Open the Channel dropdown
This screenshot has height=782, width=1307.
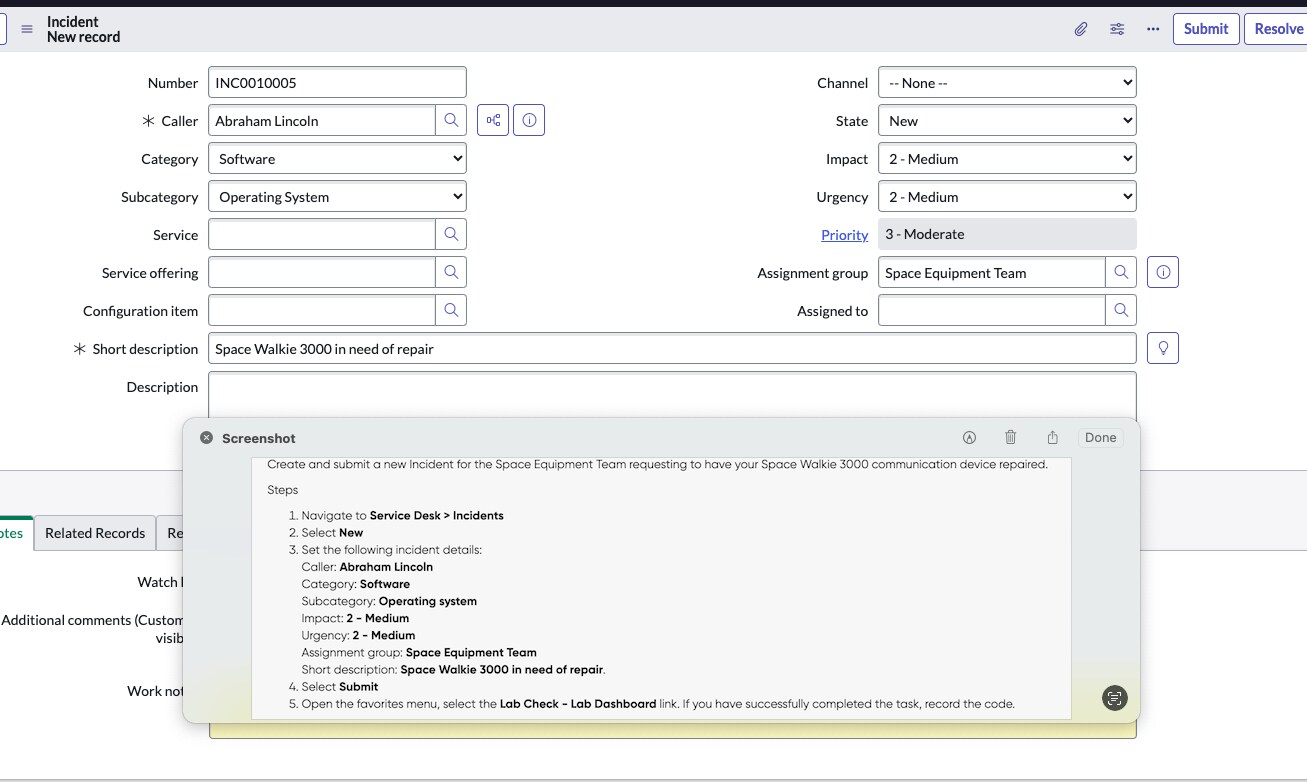(1006, 82)
